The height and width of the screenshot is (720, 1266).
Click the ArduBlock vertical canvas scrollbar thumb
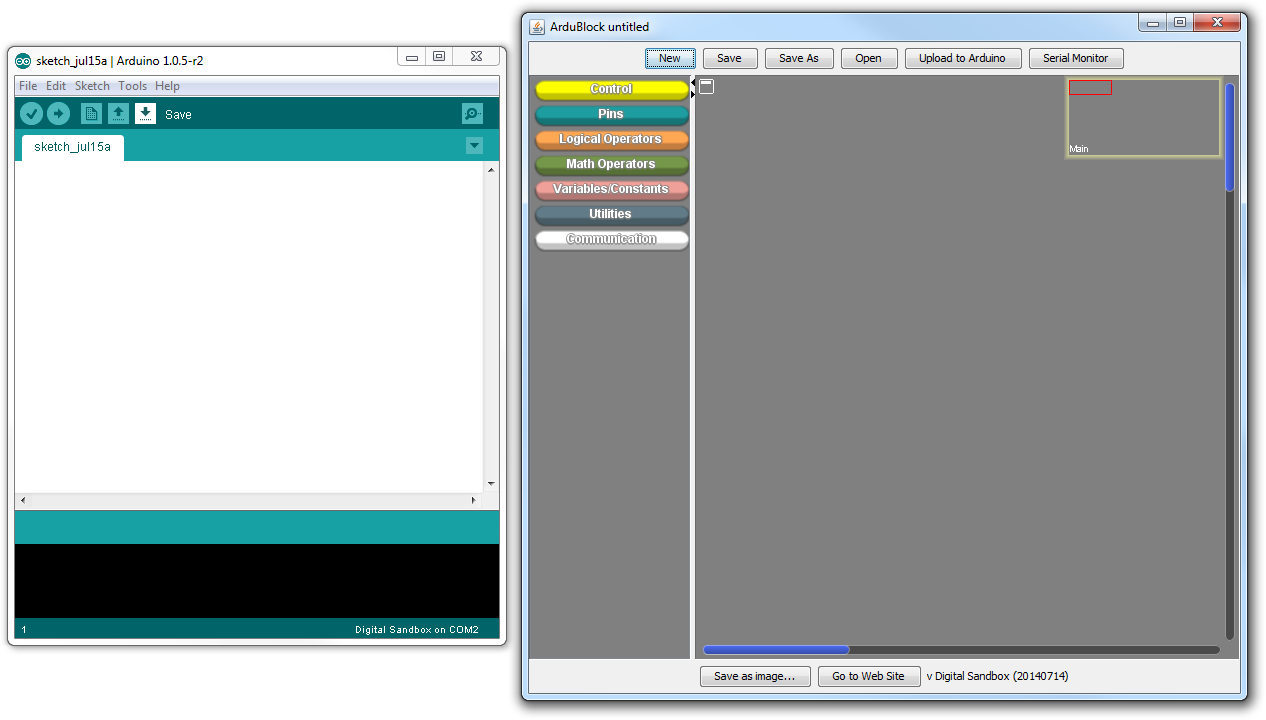coord(1230,137)
